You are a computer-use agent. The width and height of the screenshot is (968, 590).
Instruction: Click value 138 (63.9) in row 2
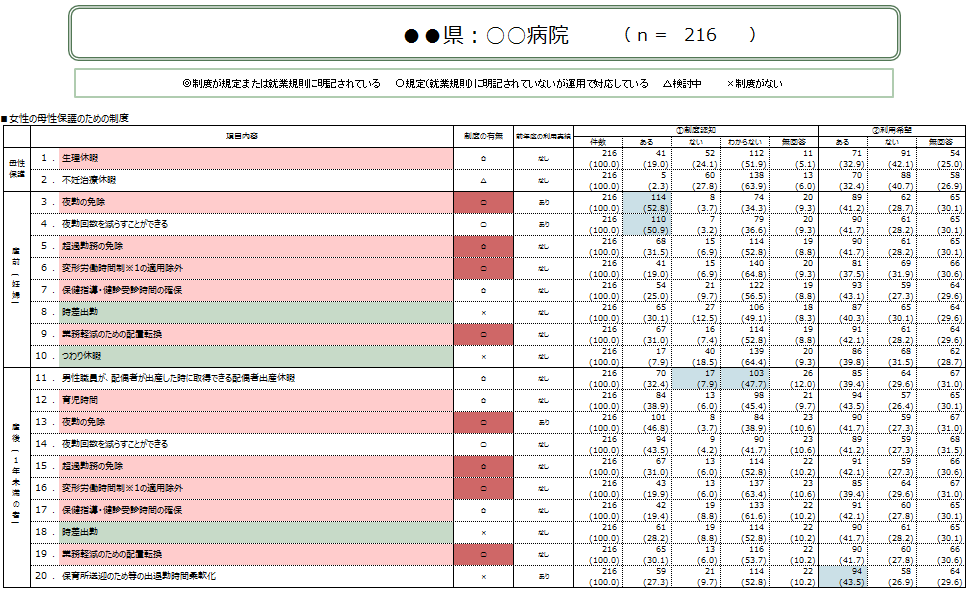click(745, 180)
